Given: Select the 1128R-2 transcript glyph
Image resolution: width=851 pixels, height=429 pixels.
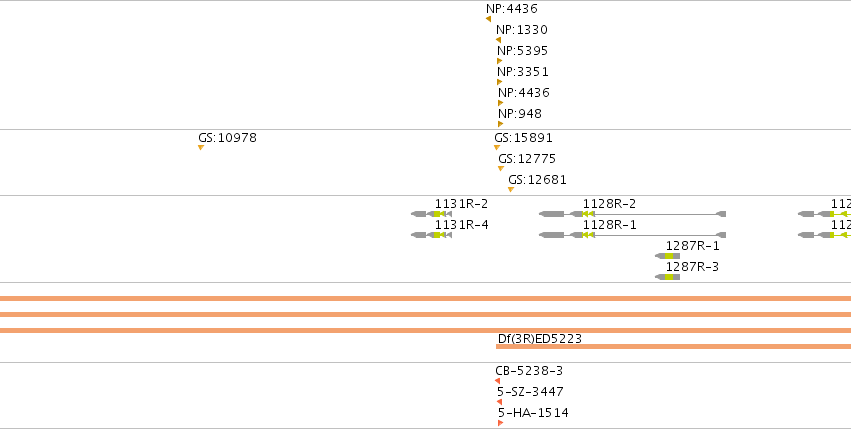Looking at the screenshot, I should point(632,214).
